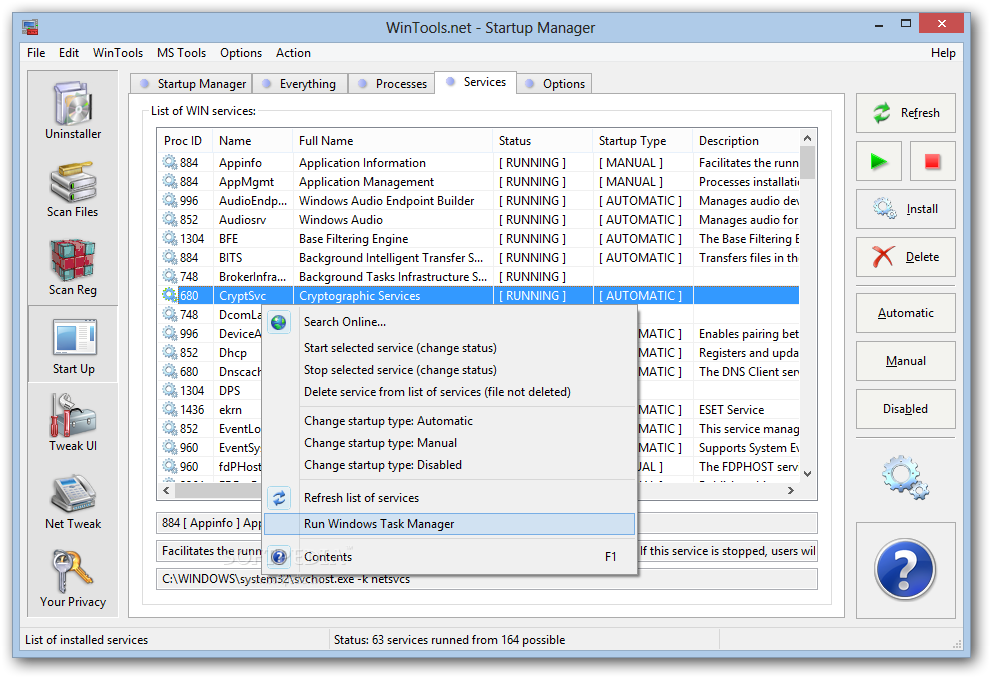Click the gear icon of the Appinfo row

click(169, 162)
